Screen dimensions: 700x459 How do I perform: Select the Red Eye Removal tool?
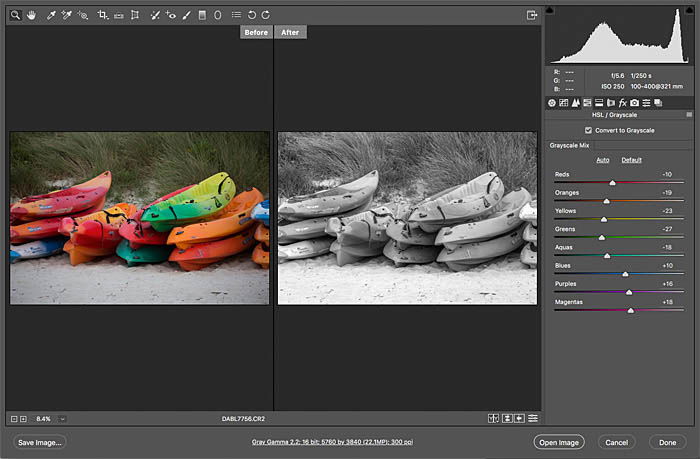(171, 15)
